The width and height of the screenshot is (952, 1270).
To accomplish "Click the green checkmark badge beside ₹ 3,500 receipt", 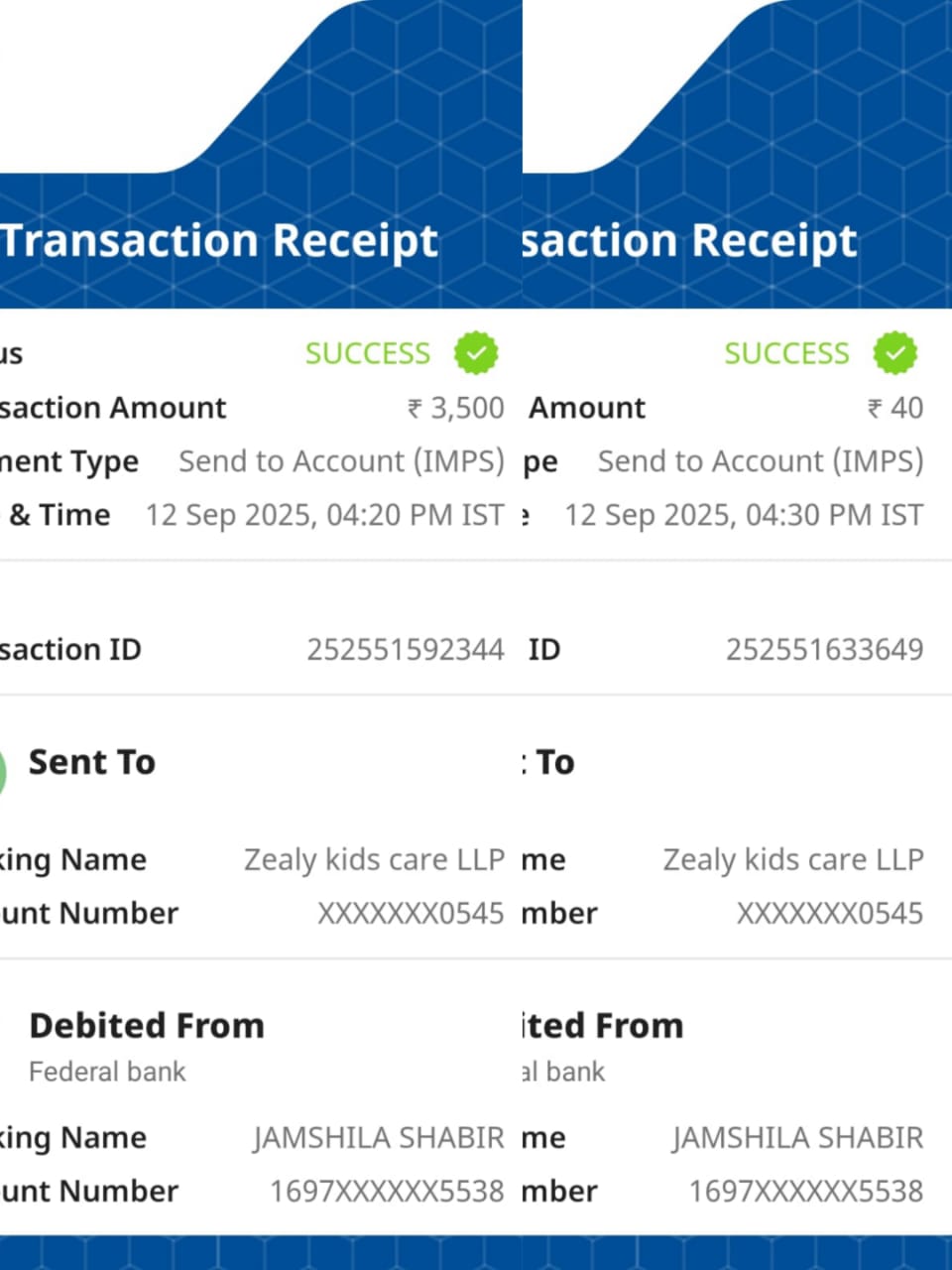I will (x=476, y=353).
